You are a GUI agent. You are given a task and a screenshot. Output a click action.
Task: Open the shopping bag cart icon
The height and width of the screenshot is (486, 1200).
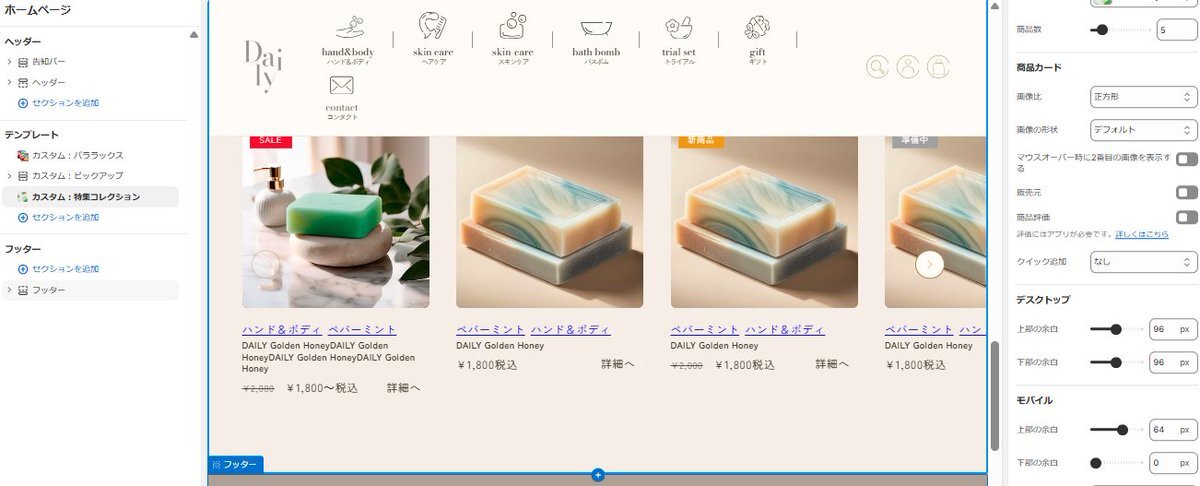click(938, 67)
